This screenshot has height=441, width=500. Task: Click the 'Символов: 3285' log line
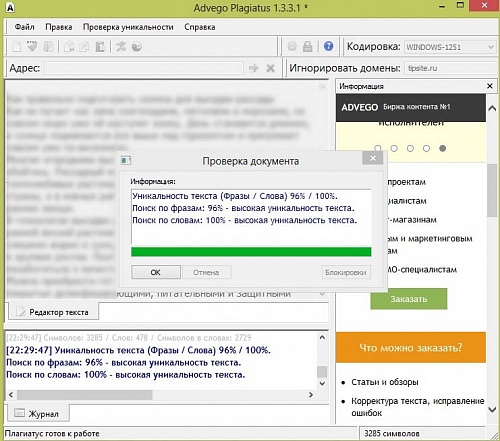point(129,338)
